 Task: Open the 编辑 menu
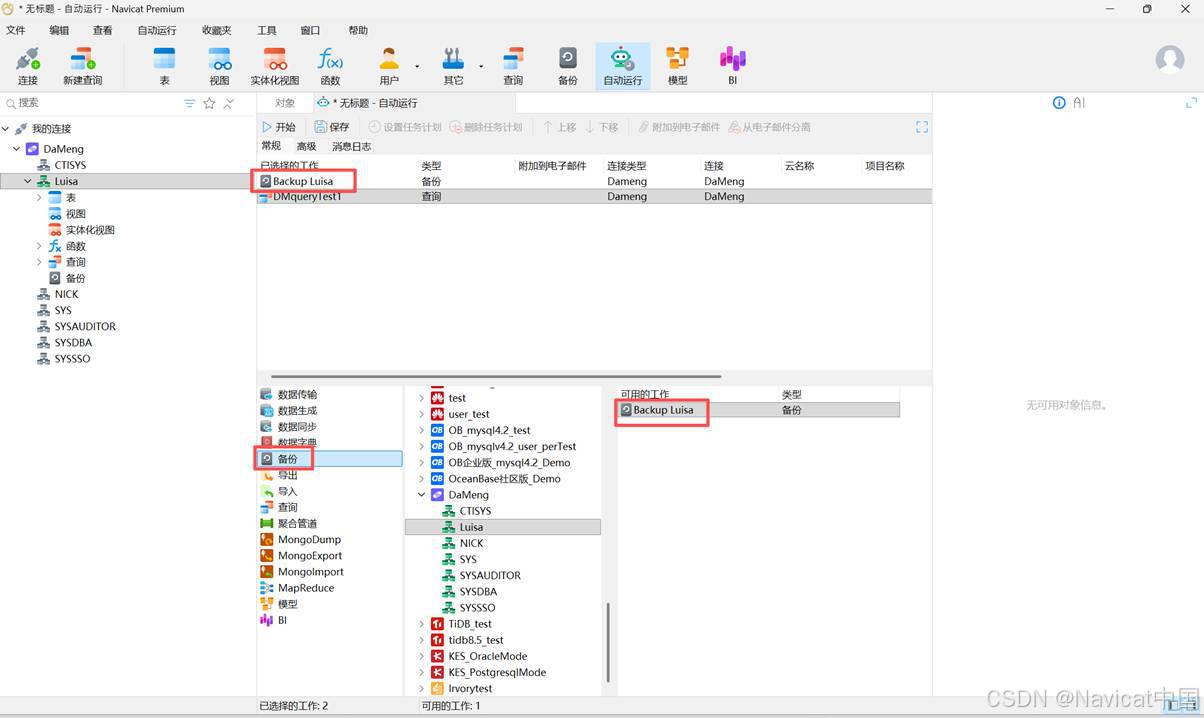[59, 30]
